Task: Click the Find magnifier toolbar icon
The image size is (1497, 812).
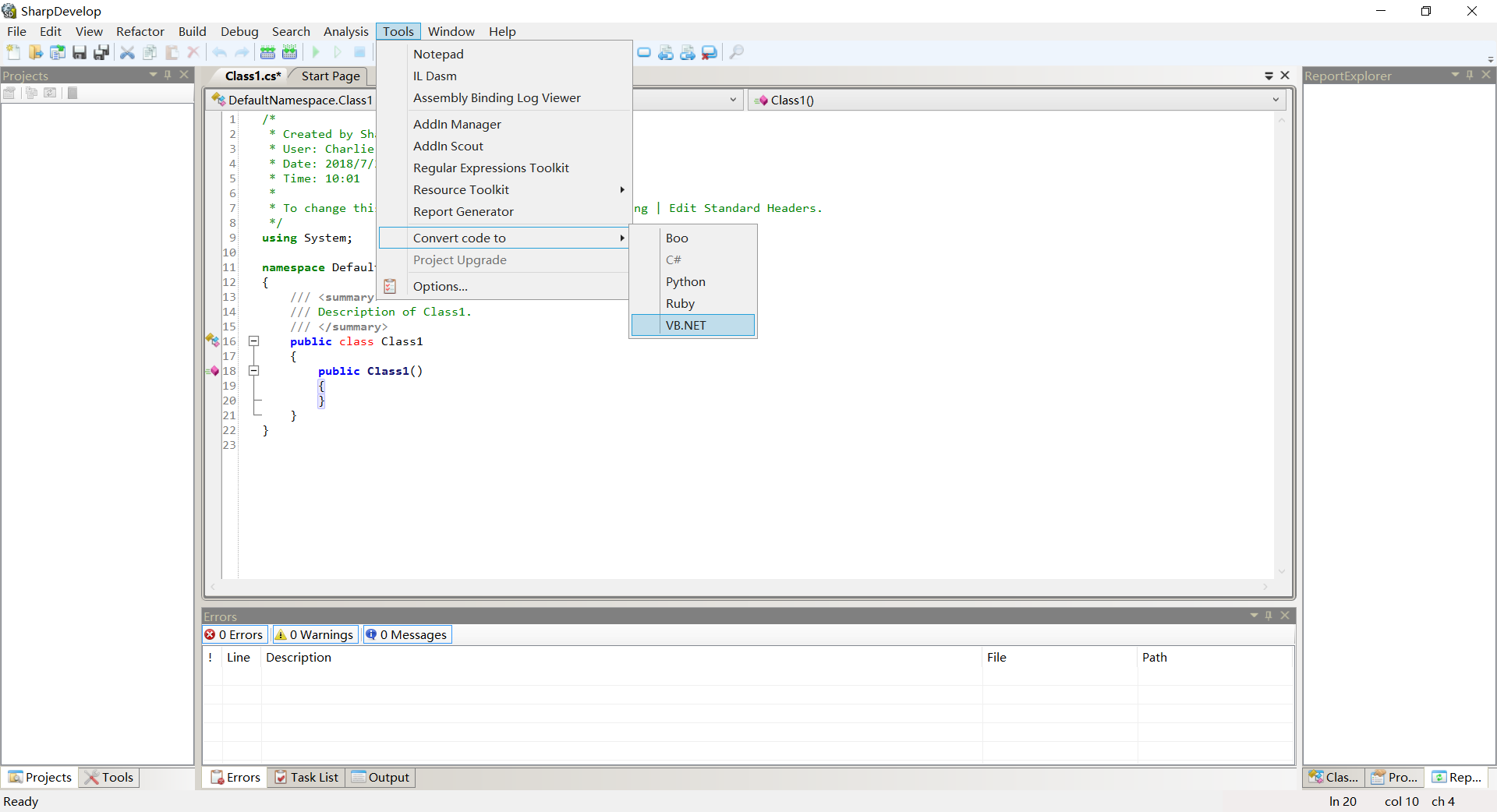Action: coord(736,52)
